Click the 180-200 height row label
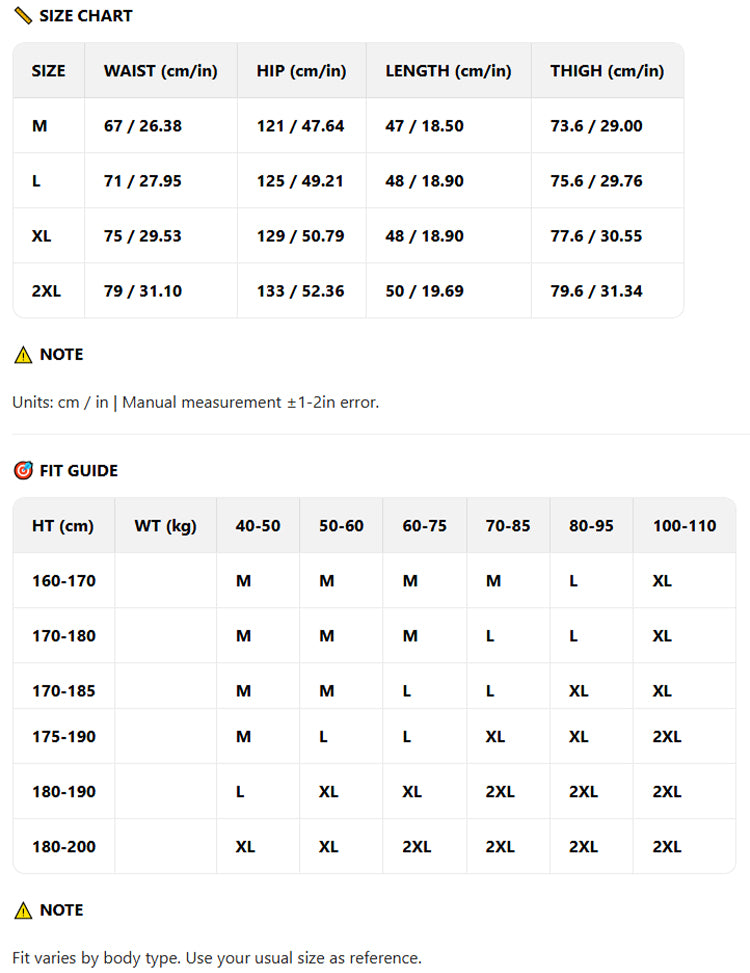Screen dimensions: 750x973 (64, 847)
